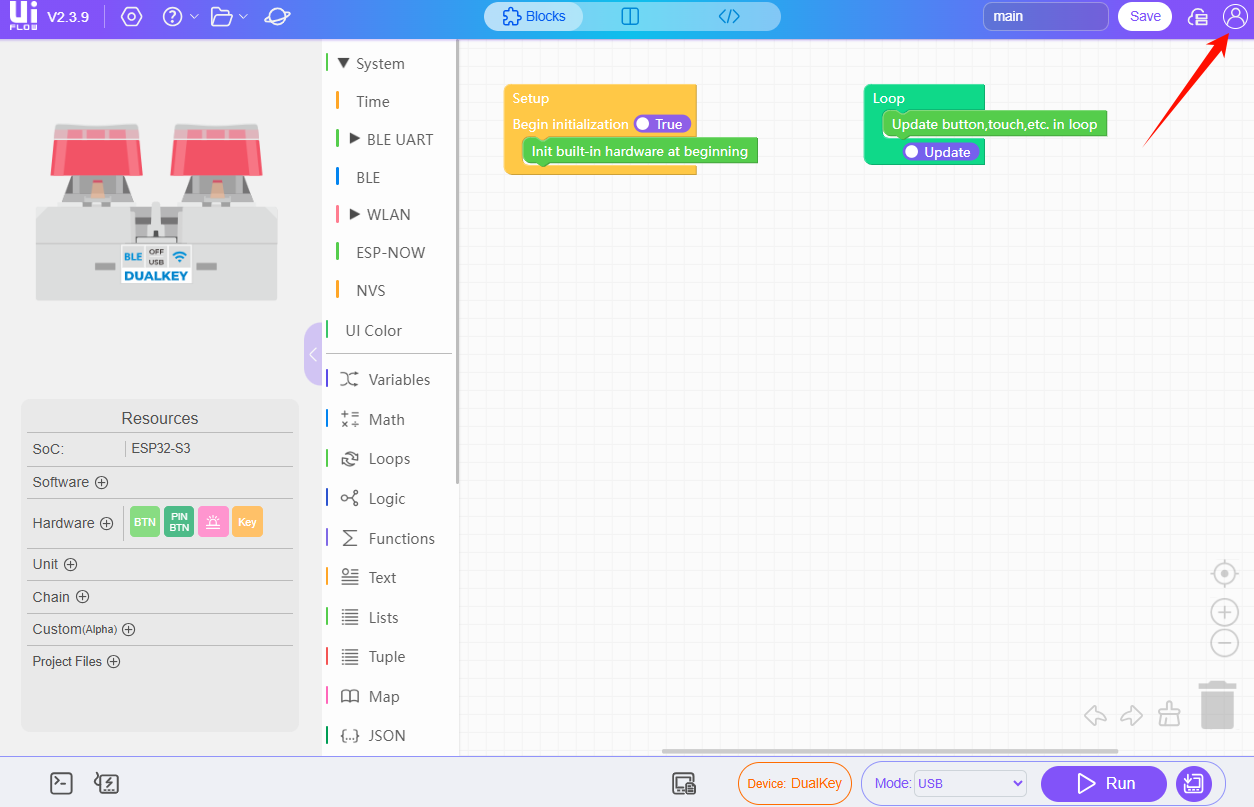Open the Mode USB dropdown

[x=970, y=783]
